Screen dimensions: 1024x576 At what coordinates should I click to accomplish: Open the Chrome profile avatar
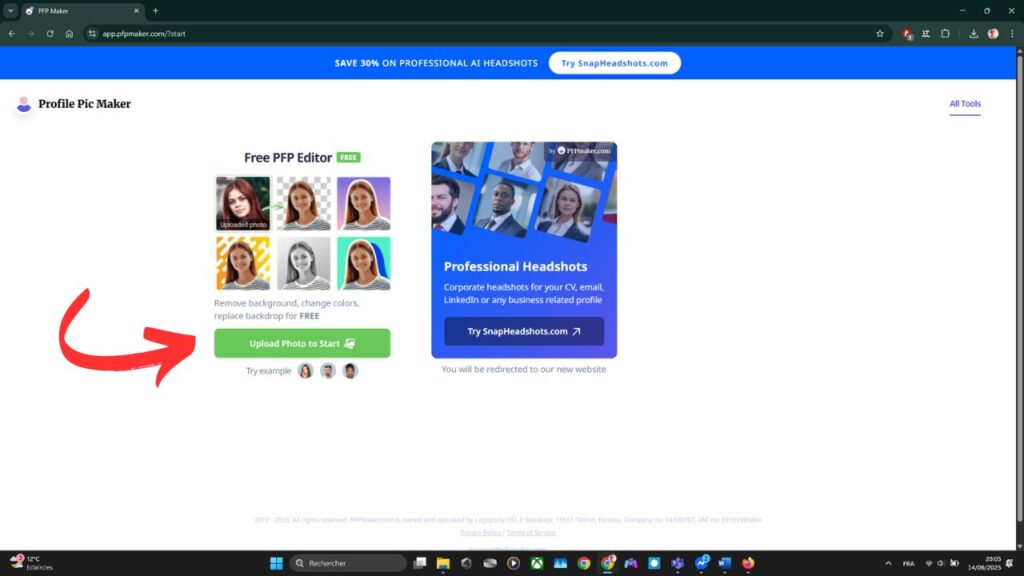pos(993,33)
